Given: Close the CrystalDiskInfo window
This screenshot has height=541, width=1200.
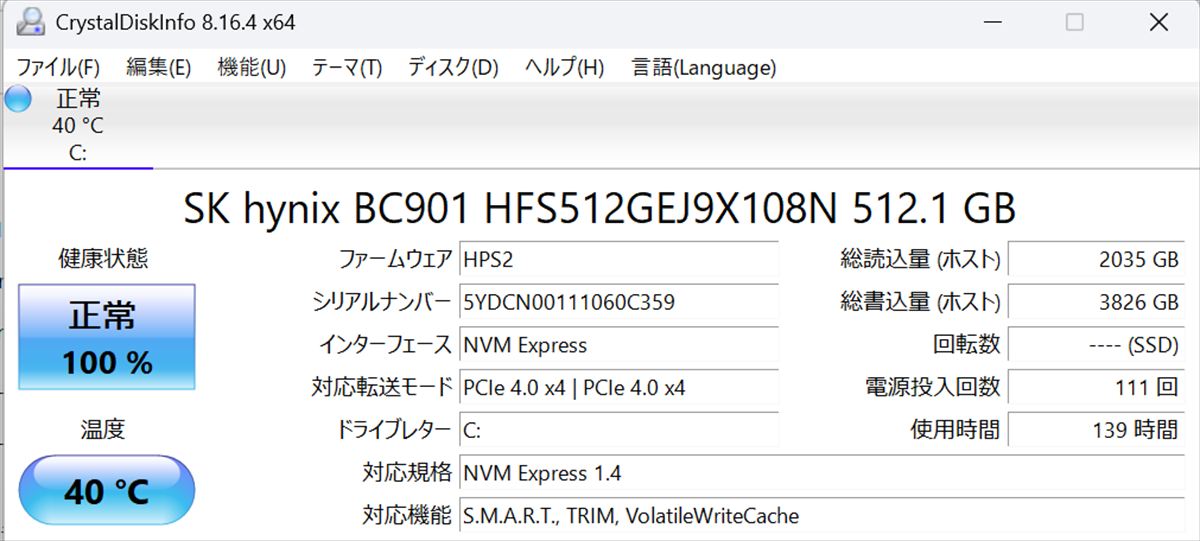Looking at the screenshot, I should click(1158, 22).
